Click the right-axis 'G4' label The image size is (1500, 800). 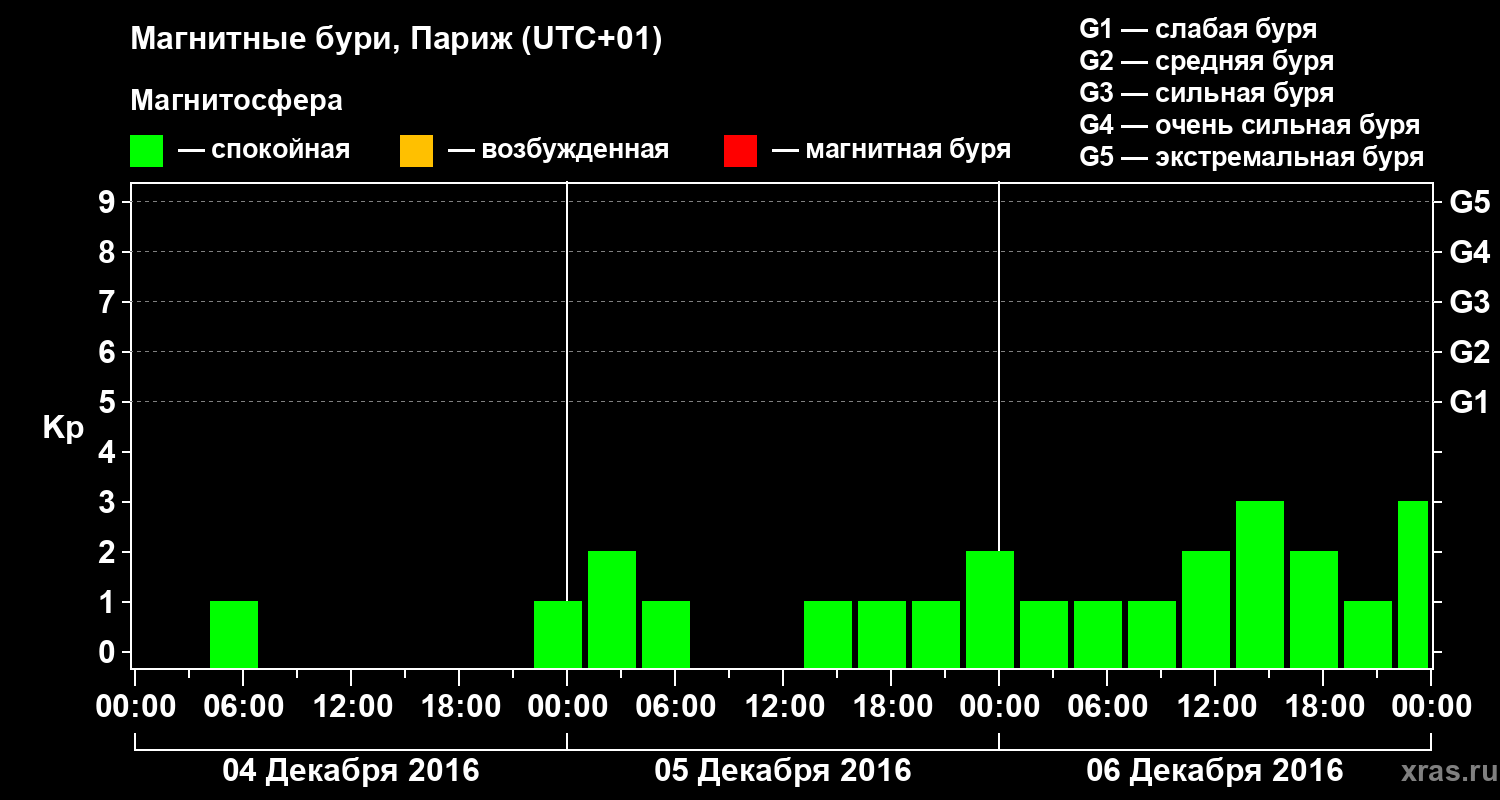pos(1469,252)
